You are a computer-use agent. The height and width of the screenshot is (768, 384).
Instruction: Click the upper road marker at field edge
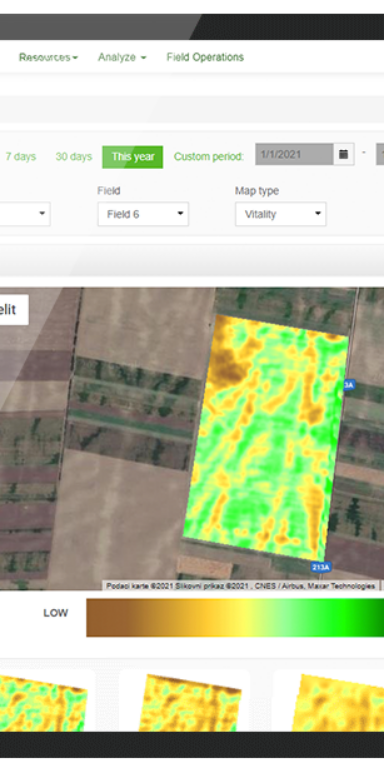349,385
